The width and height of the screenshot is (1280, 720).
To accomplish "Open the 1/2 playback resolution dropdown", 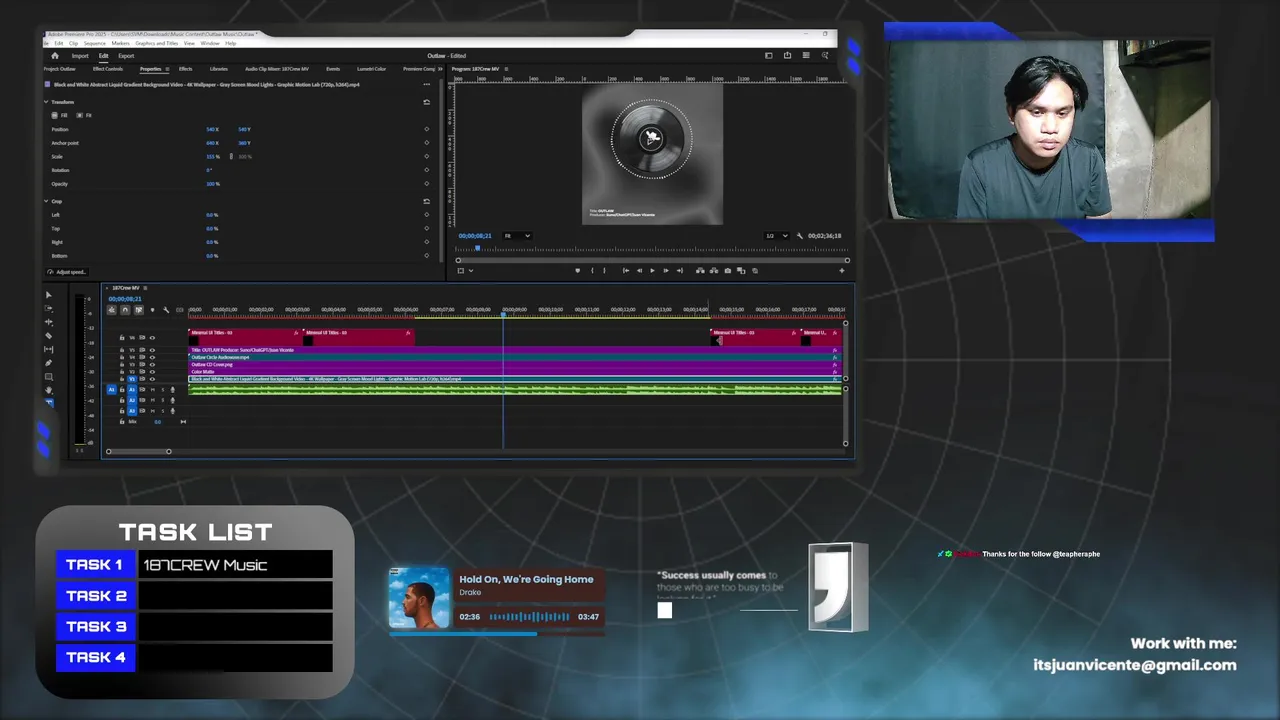I will [x=776, y=236].
